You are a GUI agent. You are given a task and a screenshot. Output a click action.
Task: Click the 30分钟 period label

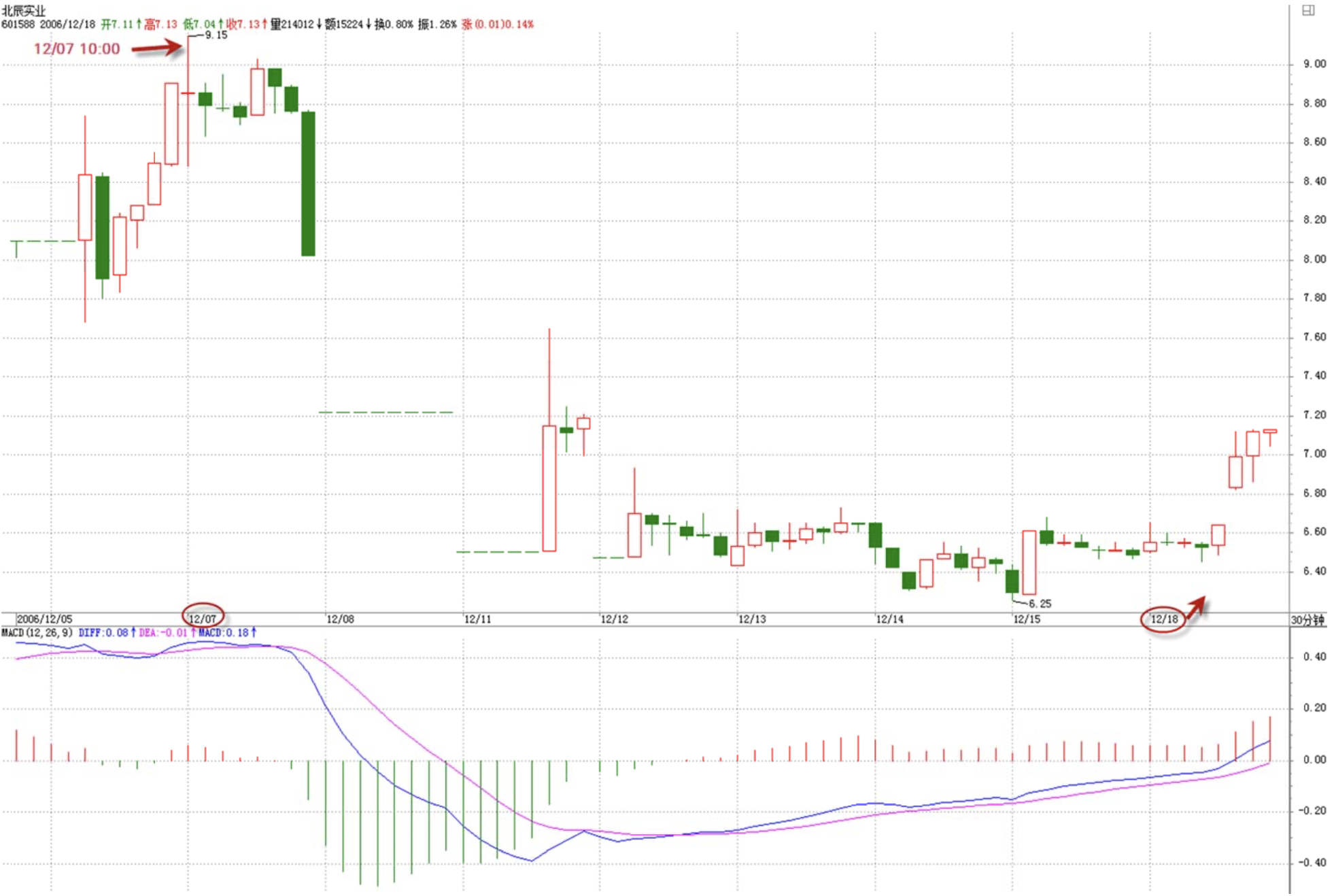coord(1307,619)
